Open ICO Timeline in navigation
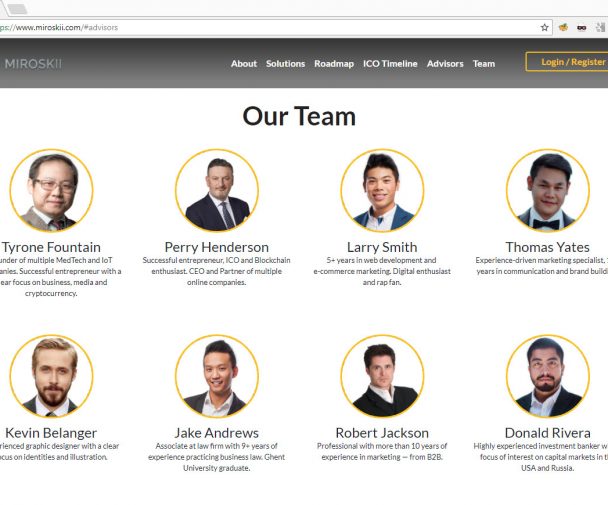The image size is (608, 505). pos(390,64)
